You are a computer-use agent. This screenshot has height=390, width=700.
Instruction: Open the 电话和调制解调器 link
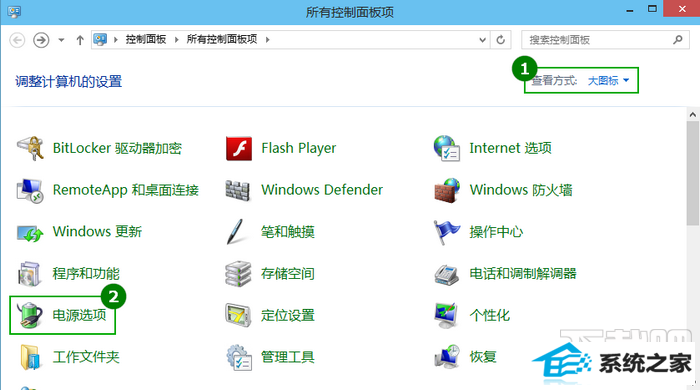point(523,274)
